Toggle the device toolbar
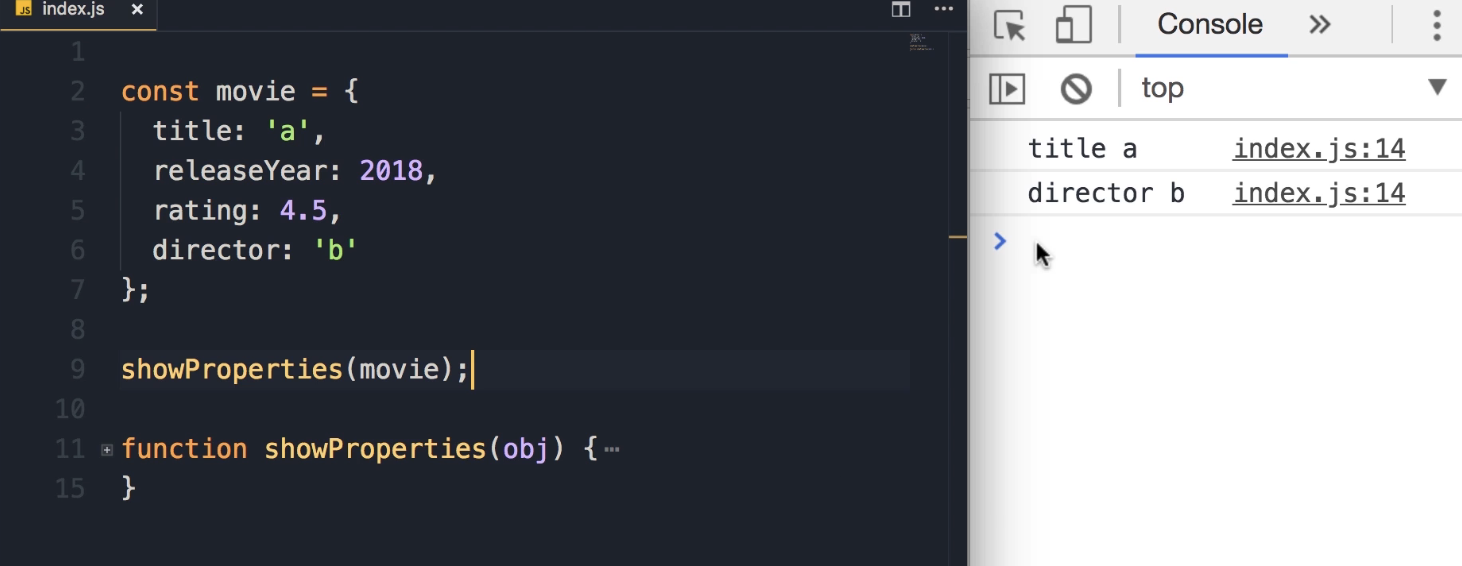The height and width of the screenshot is (566, 1462). [1073, 25]
